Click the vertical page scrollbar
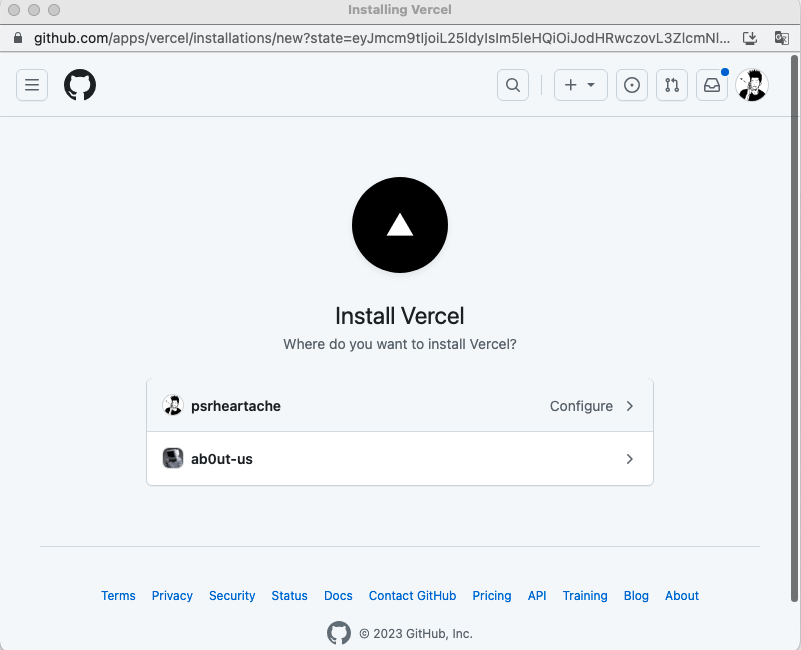This screenshot has width=801, height=650. [x=795, y=329]
